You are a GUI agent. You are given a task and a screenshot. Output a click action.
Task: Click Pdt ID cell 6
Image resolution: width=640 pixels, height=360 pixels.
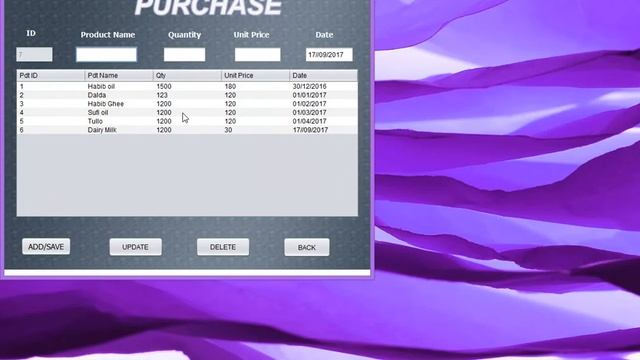pos(22,130)
